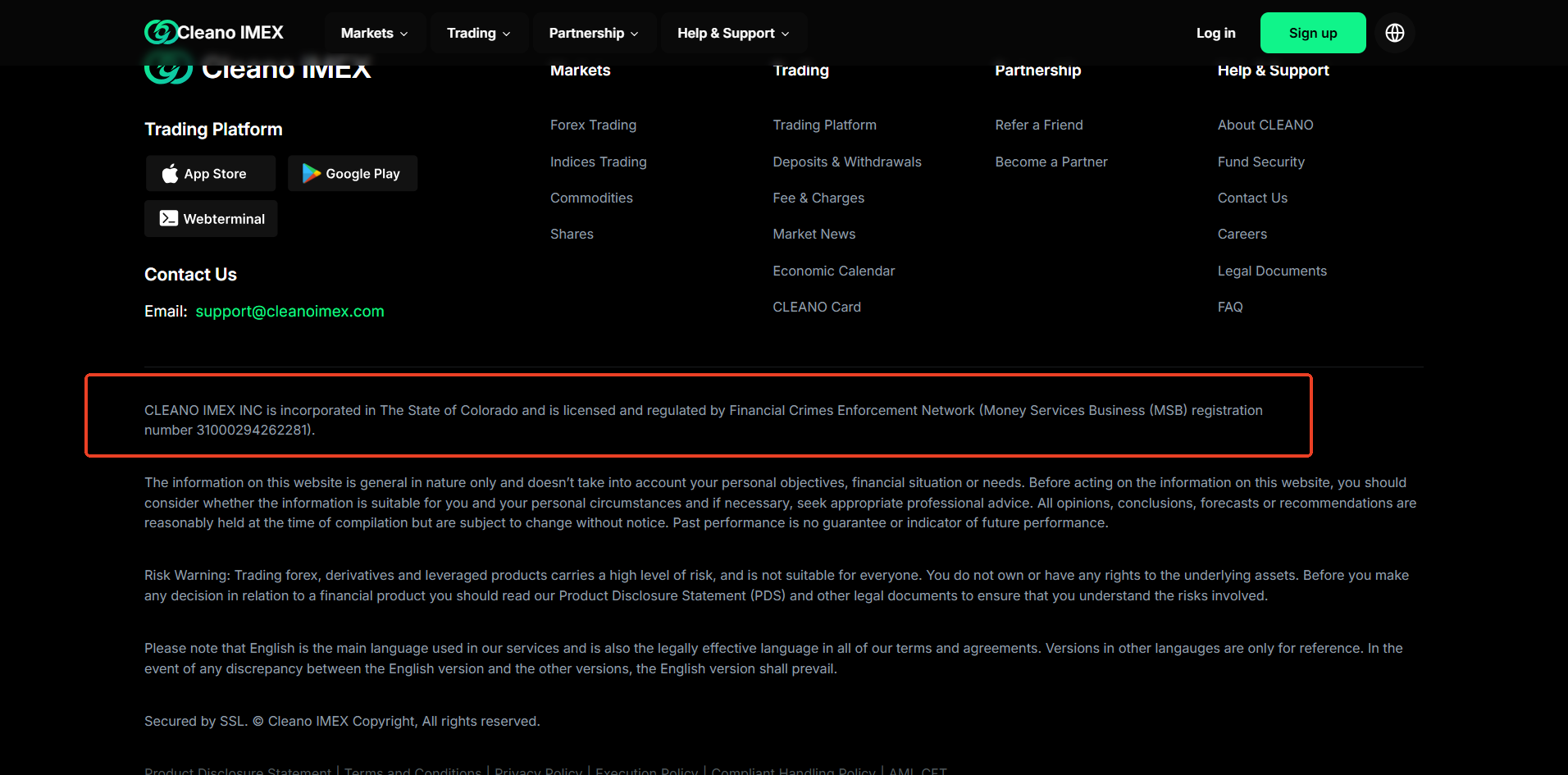Click the Risk Warning paragraph
Image resolution: width=1568 pixels, height=775 pixels.
[x=777, y=586]
